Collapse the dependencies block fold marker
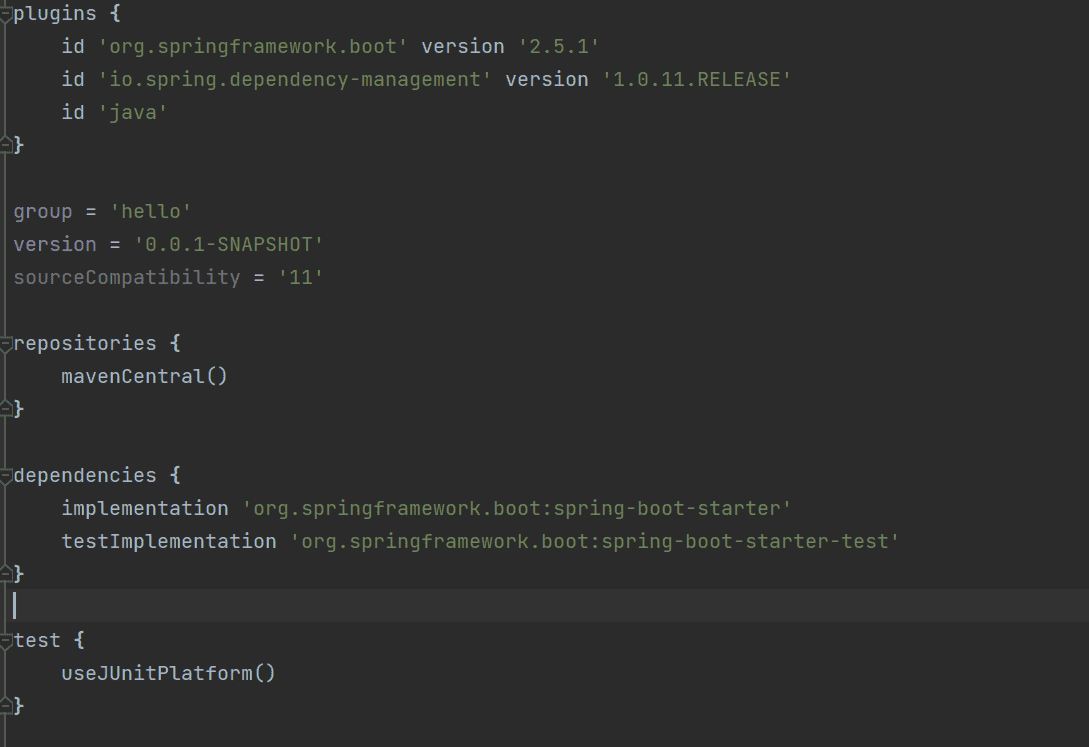 (5, 476)
